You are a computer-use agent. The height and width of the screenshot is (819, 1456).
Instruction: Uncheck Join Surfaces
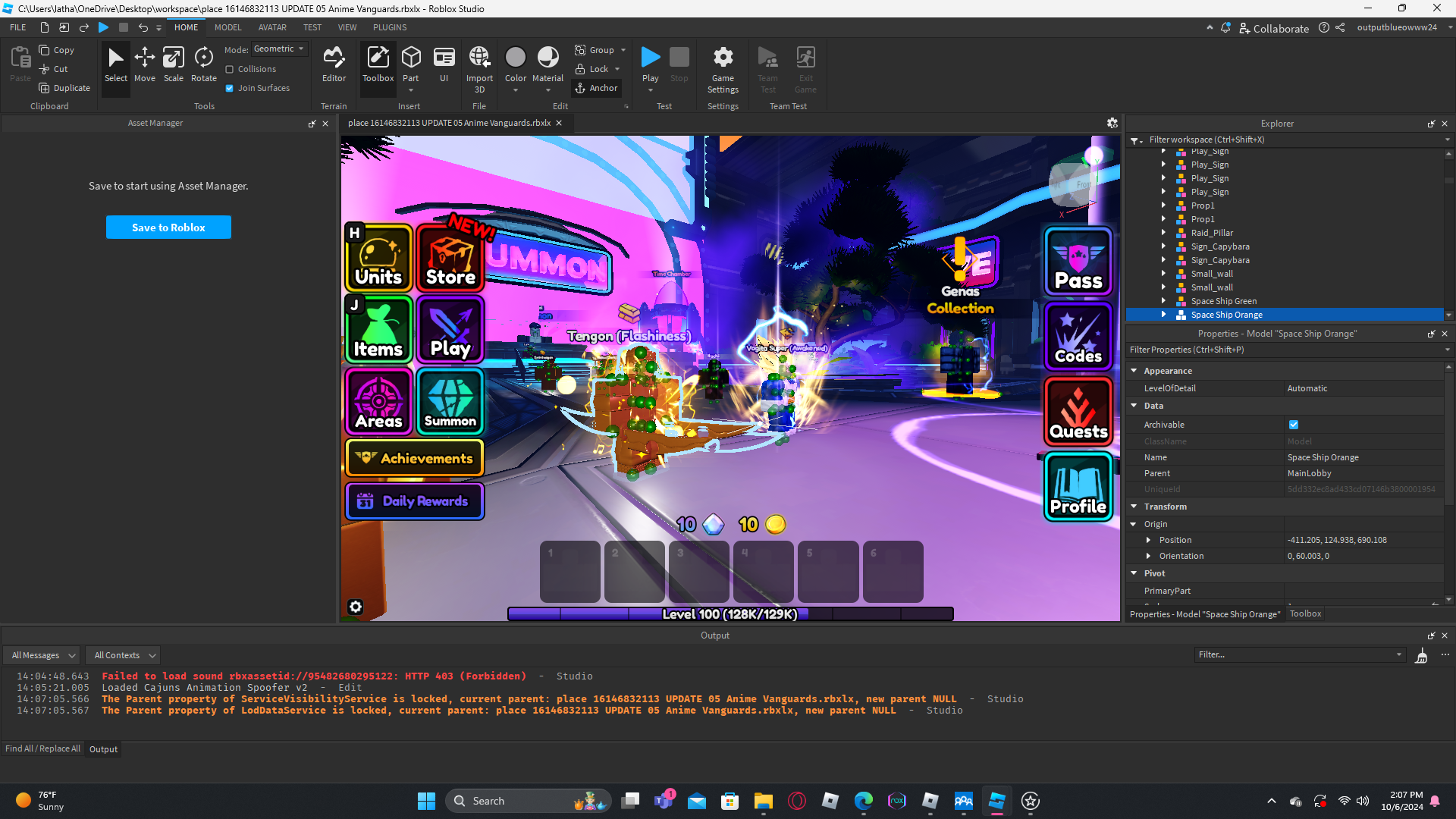[x=230, y=88]
